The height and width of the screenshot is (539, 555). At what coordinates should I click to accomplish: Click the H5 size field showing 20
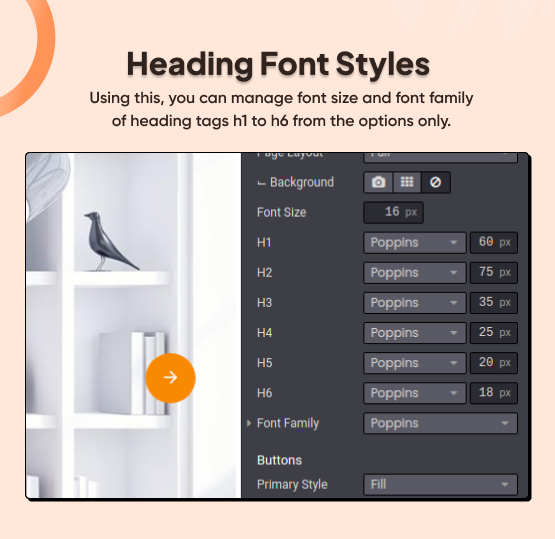tap(494, 363)
